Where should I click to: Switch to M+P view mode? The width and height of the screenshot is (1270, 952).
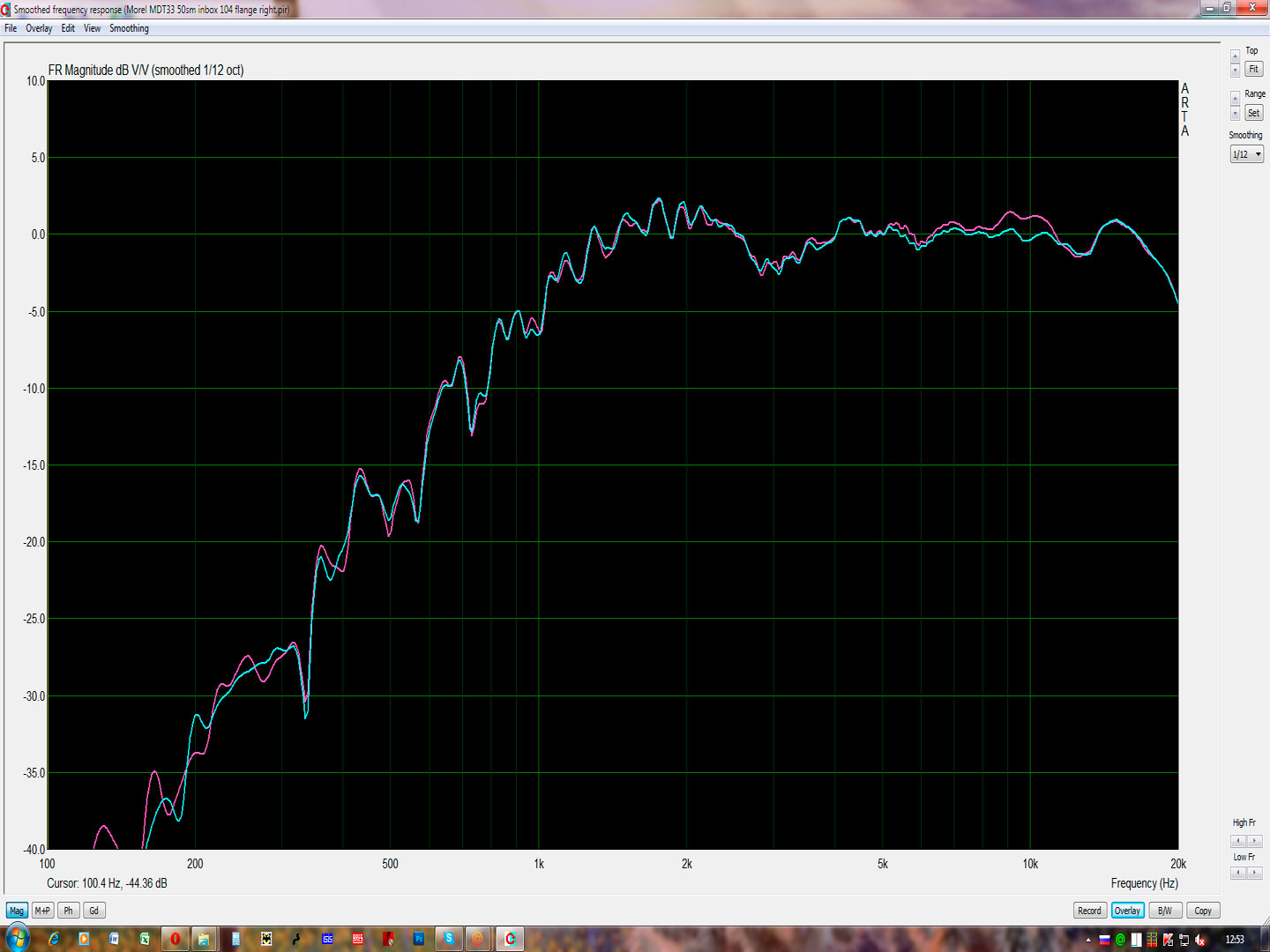click(42, 911)
